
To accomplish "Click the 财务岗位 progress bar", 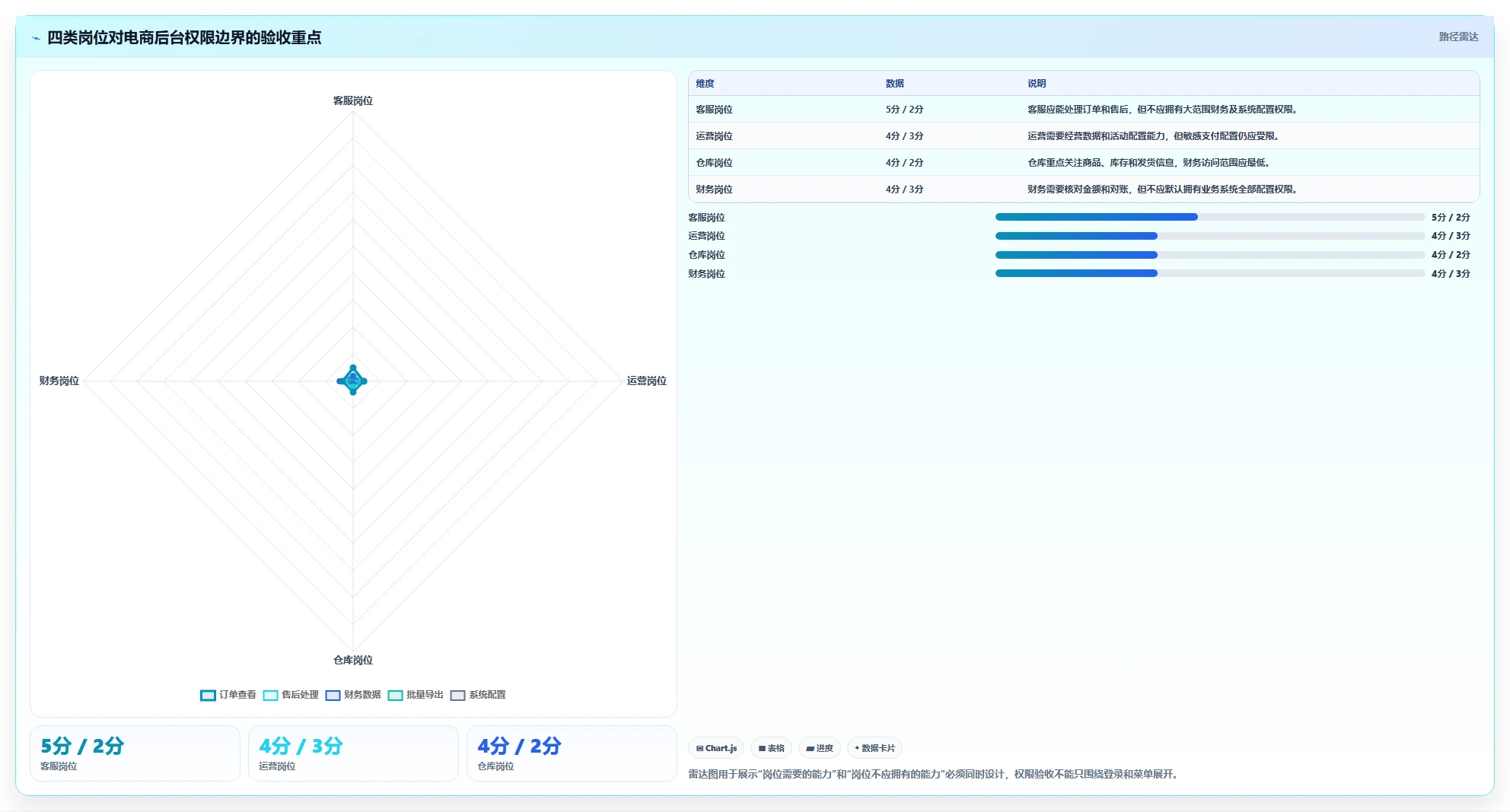I will tap(1210, 273).
